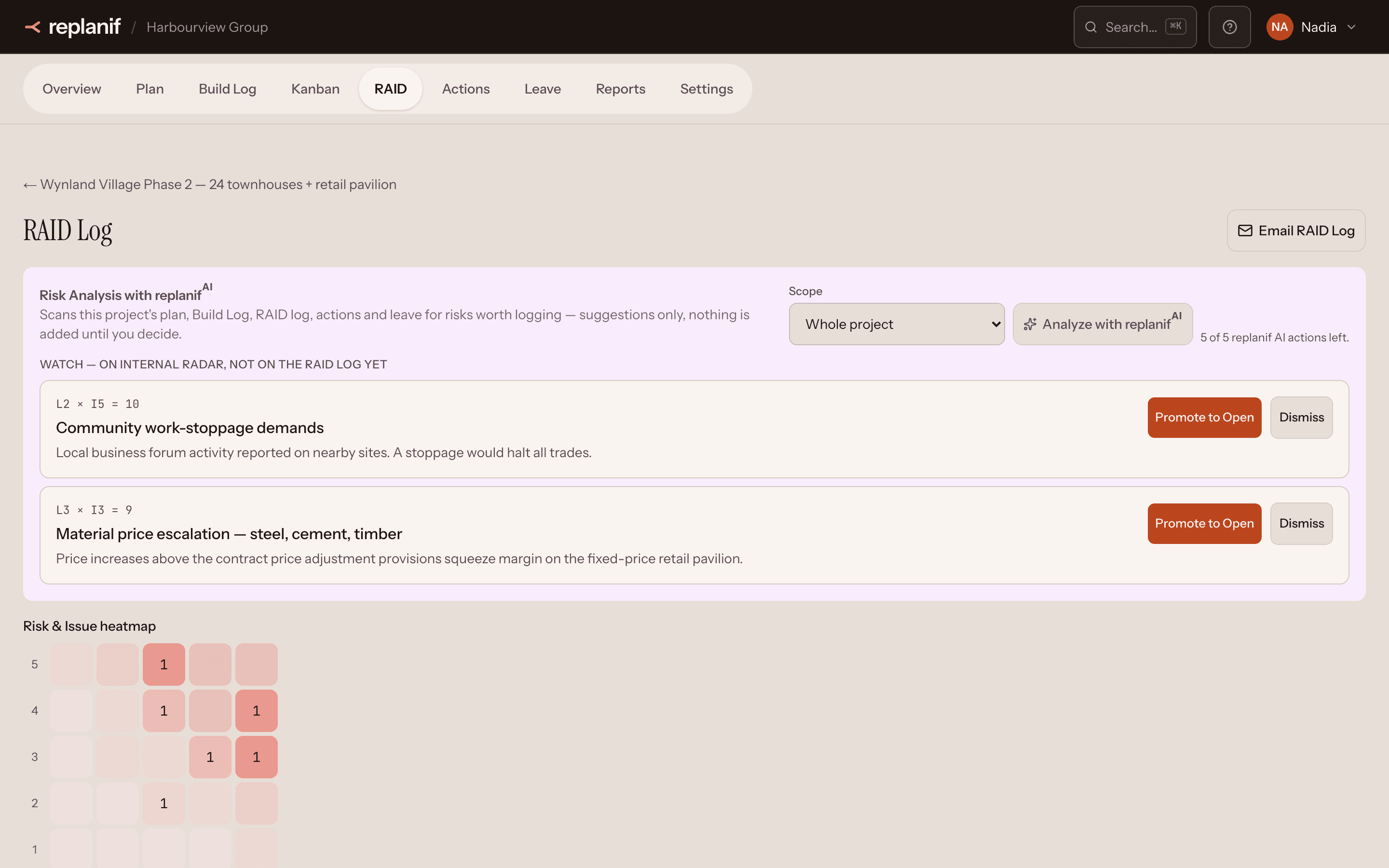Select the RAID tab
Image resolution: width=1389 pixels, height=868 pixels.
(x=390, y=89)
